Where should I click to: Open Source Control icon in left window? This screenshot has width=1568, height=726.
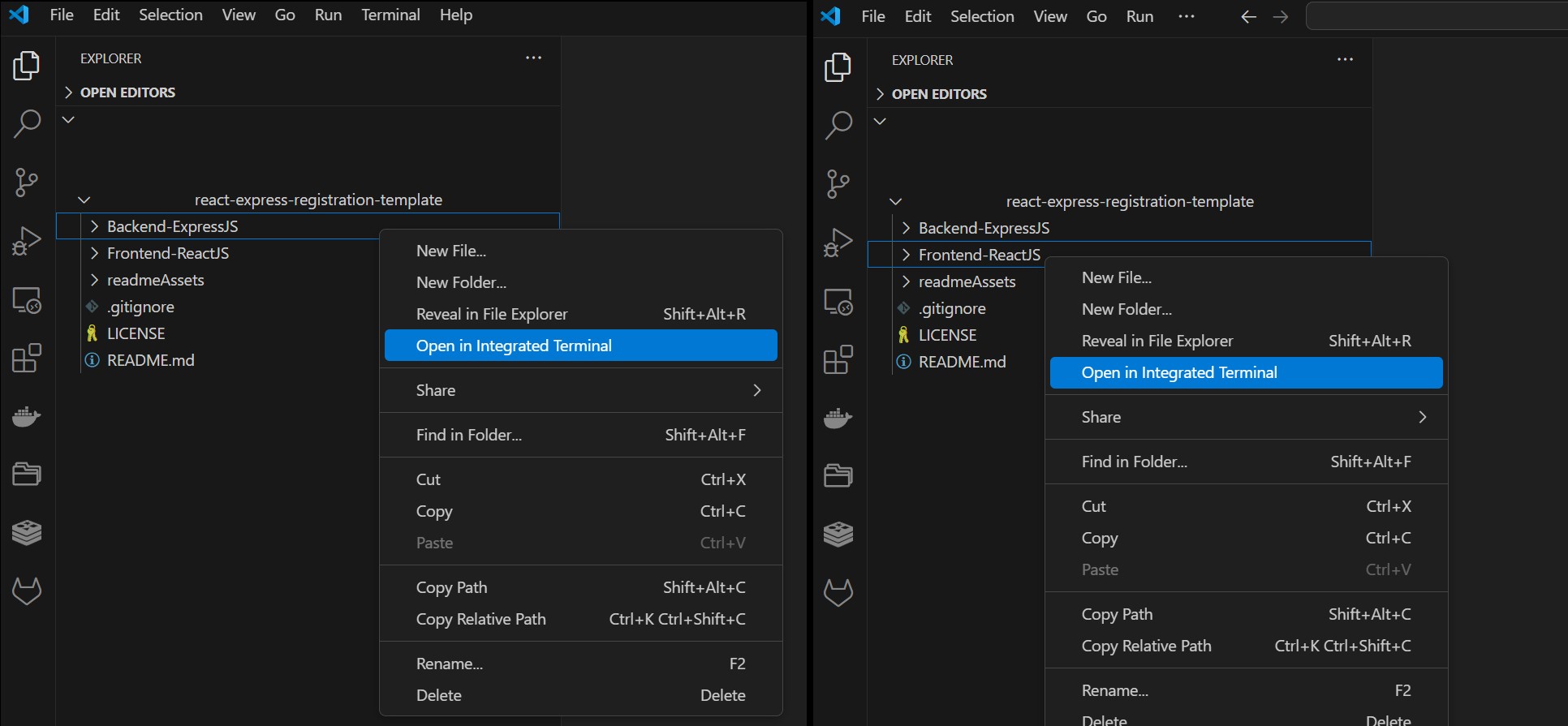[27, 183]
